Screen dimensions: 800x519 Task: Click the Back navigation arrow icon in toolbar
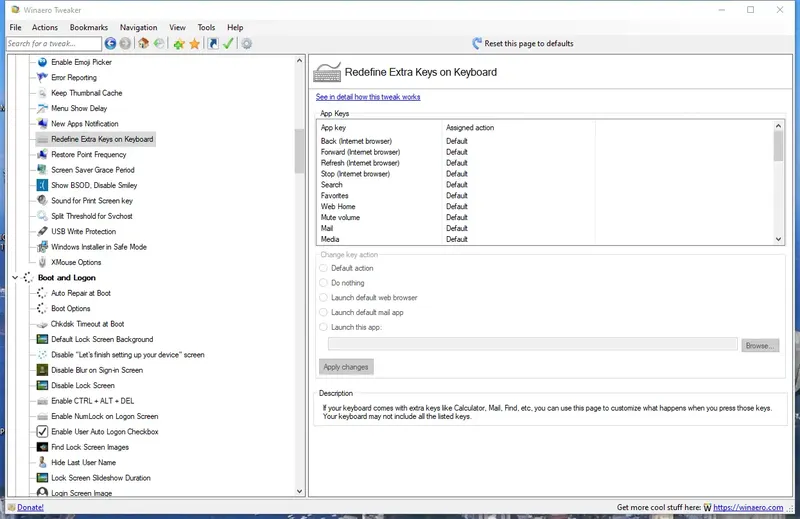pyautogui.click(x=110, y=43)
